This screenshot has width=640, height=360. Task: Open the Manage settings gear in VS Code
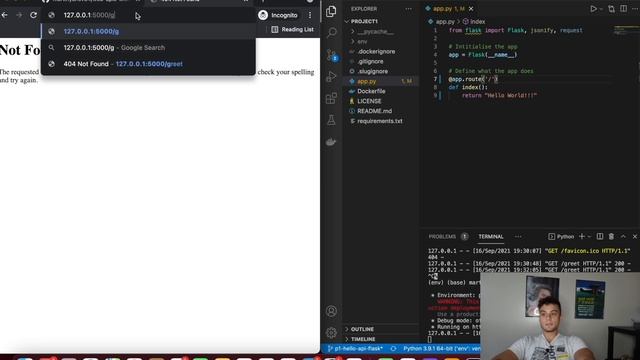tap(331, 333)
